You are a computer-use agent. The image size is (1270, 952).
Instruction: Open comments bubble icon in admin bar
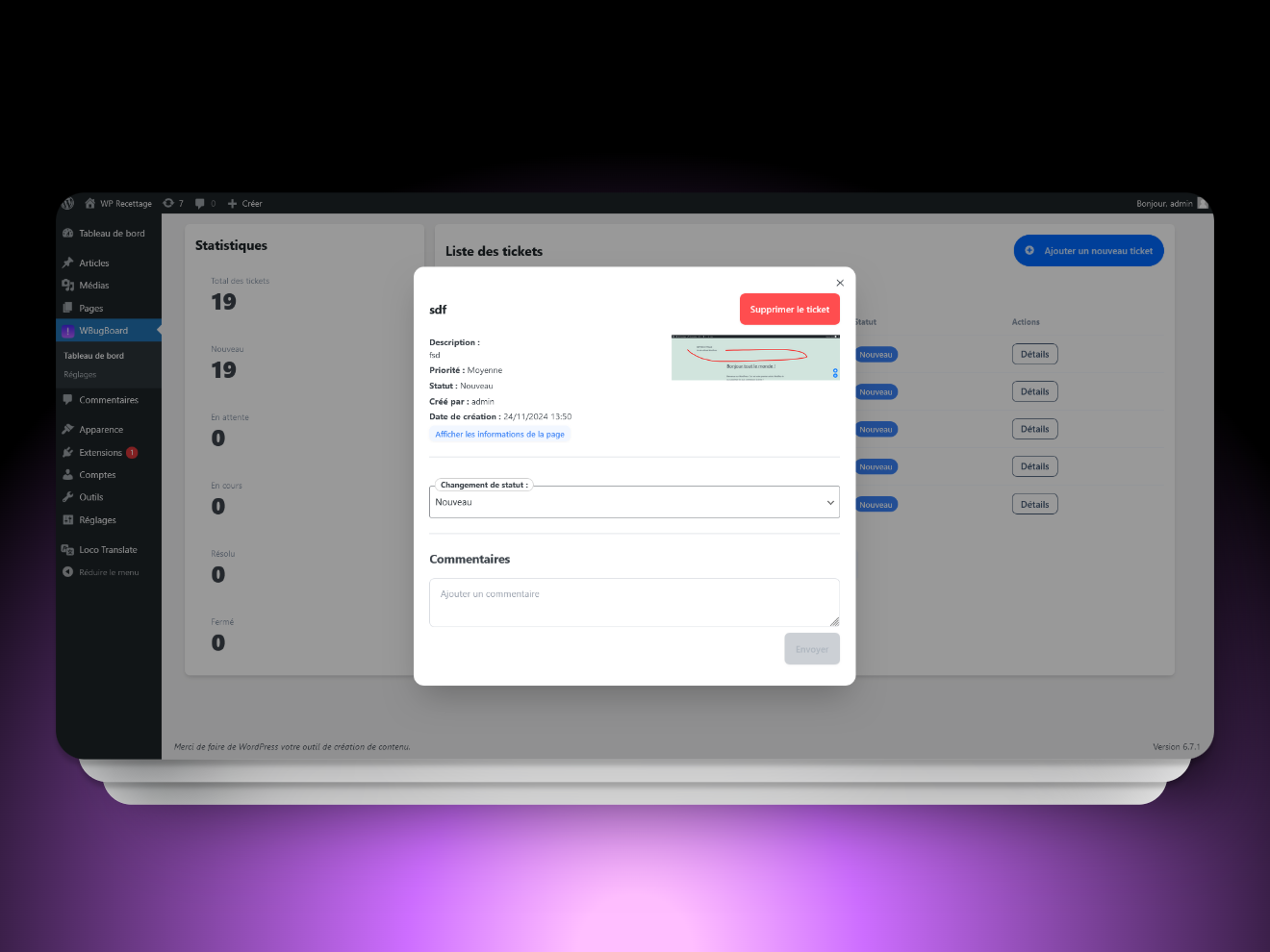click(200, 203)
